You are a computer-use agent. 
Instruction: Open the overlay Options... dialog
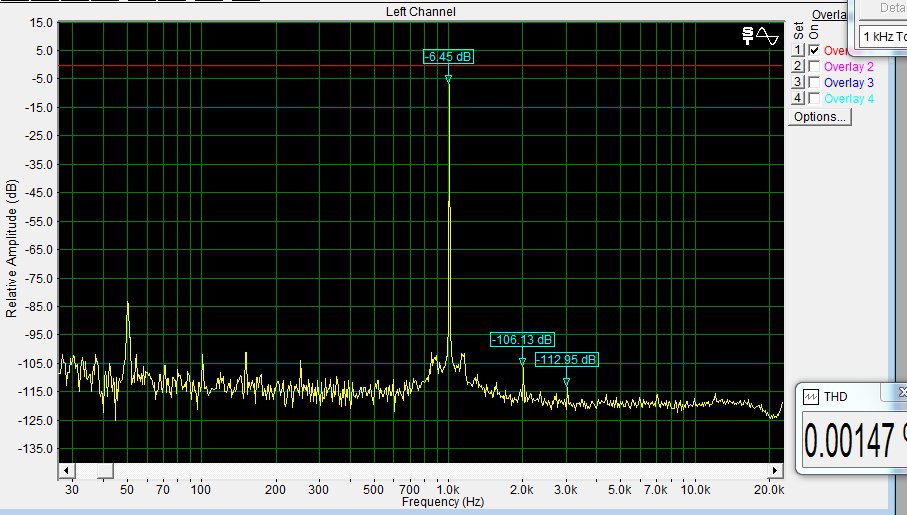[820, 117]
